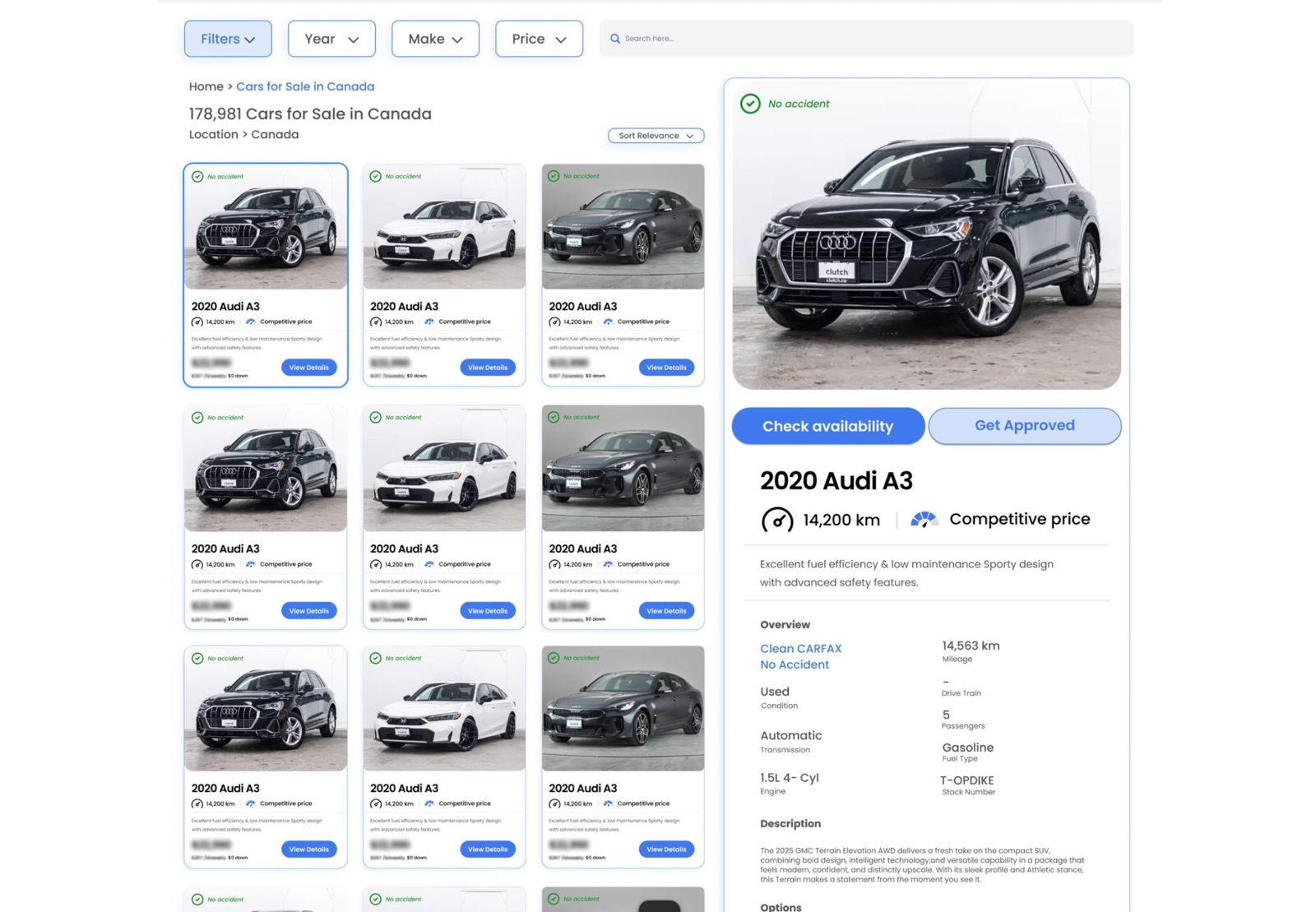
Task: Select the second-row grey sedan thumbnail
Action: tap(623, 468)
